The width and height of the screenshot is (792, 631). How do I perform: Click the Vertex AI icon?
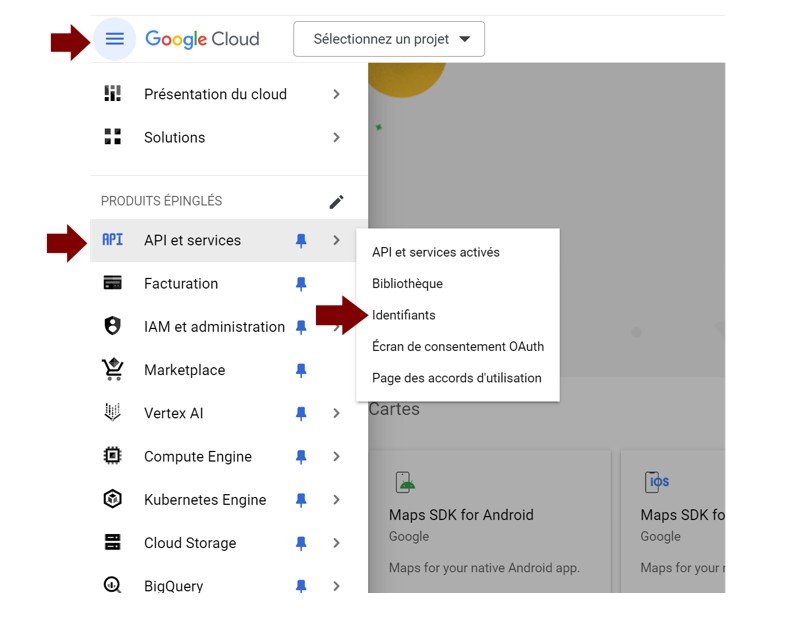click(x=112, y=412)
